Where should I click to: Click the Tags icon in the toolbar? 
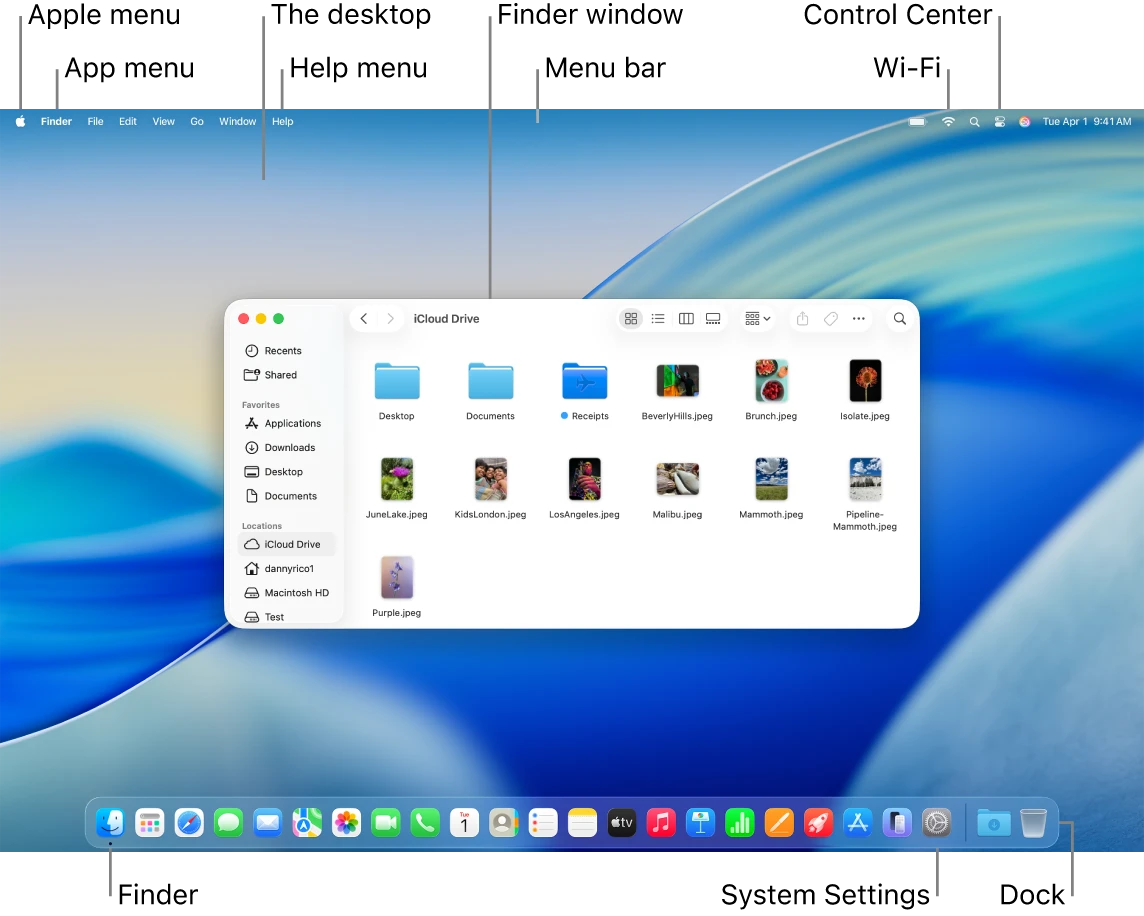point(830,318)
